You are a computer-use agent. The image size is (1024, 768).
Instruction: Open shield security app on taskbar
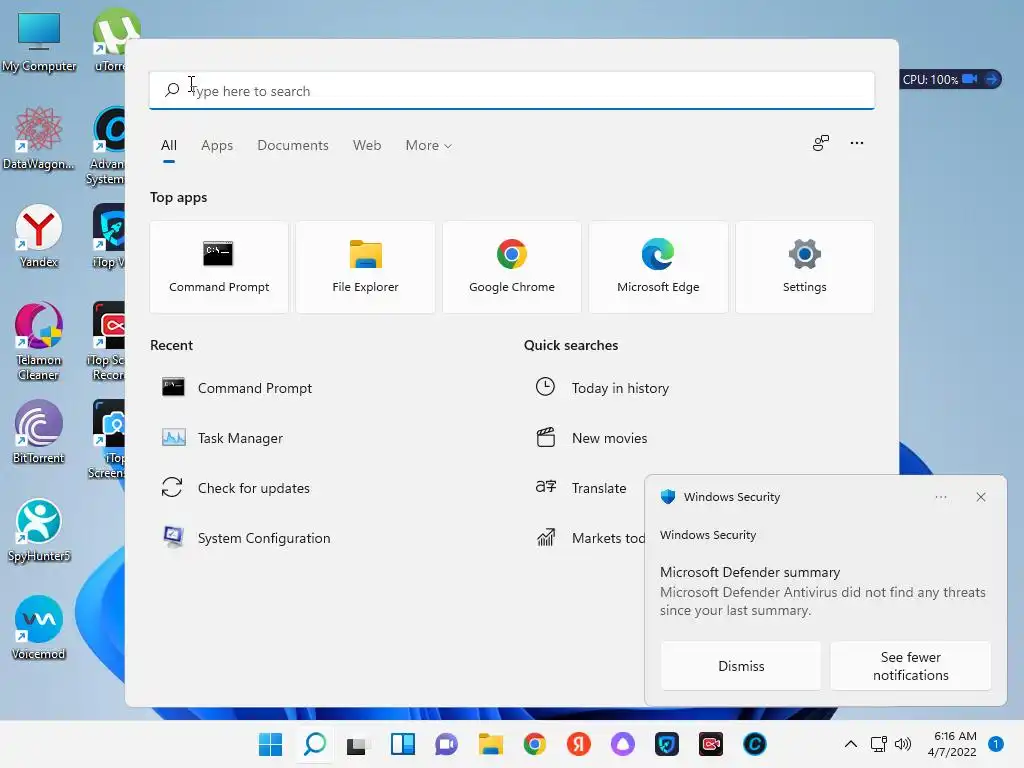coord(667,744)
